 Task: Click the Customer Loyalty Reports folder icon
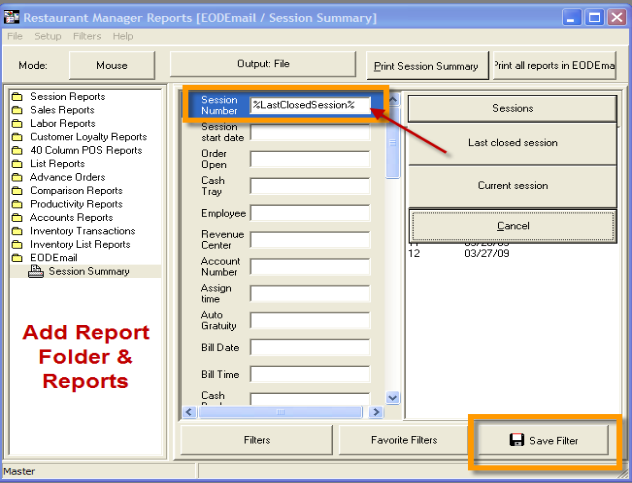pyautogui.click(x=17, y=137)
